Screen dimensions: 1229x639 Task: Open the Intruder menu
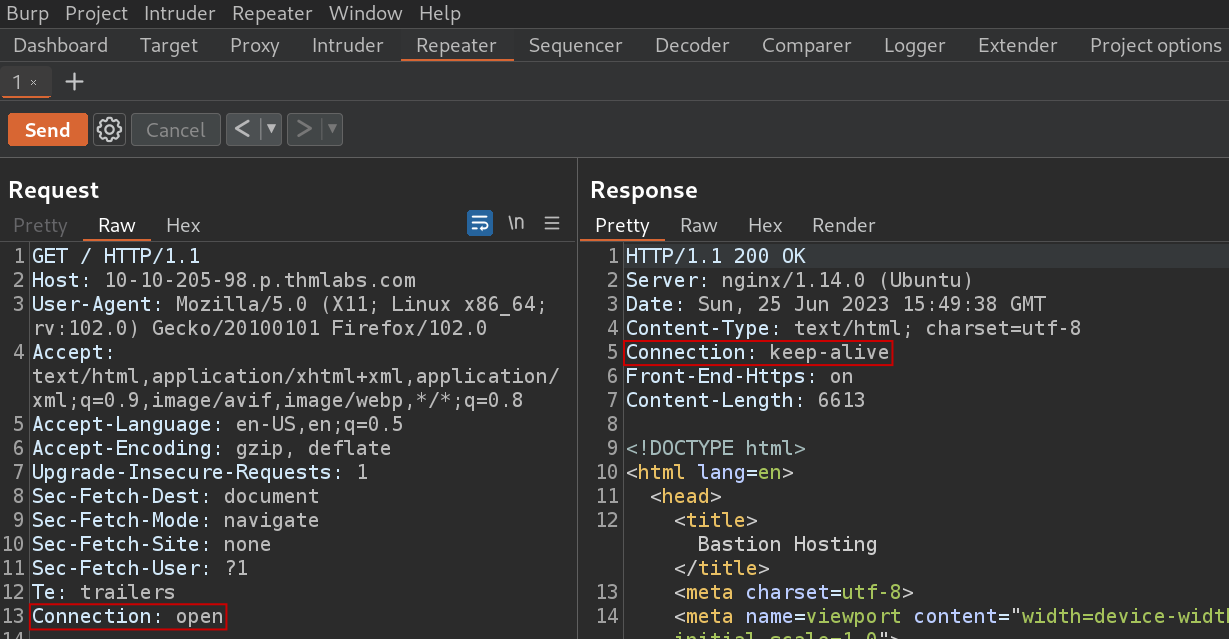[x=180, y=14]
